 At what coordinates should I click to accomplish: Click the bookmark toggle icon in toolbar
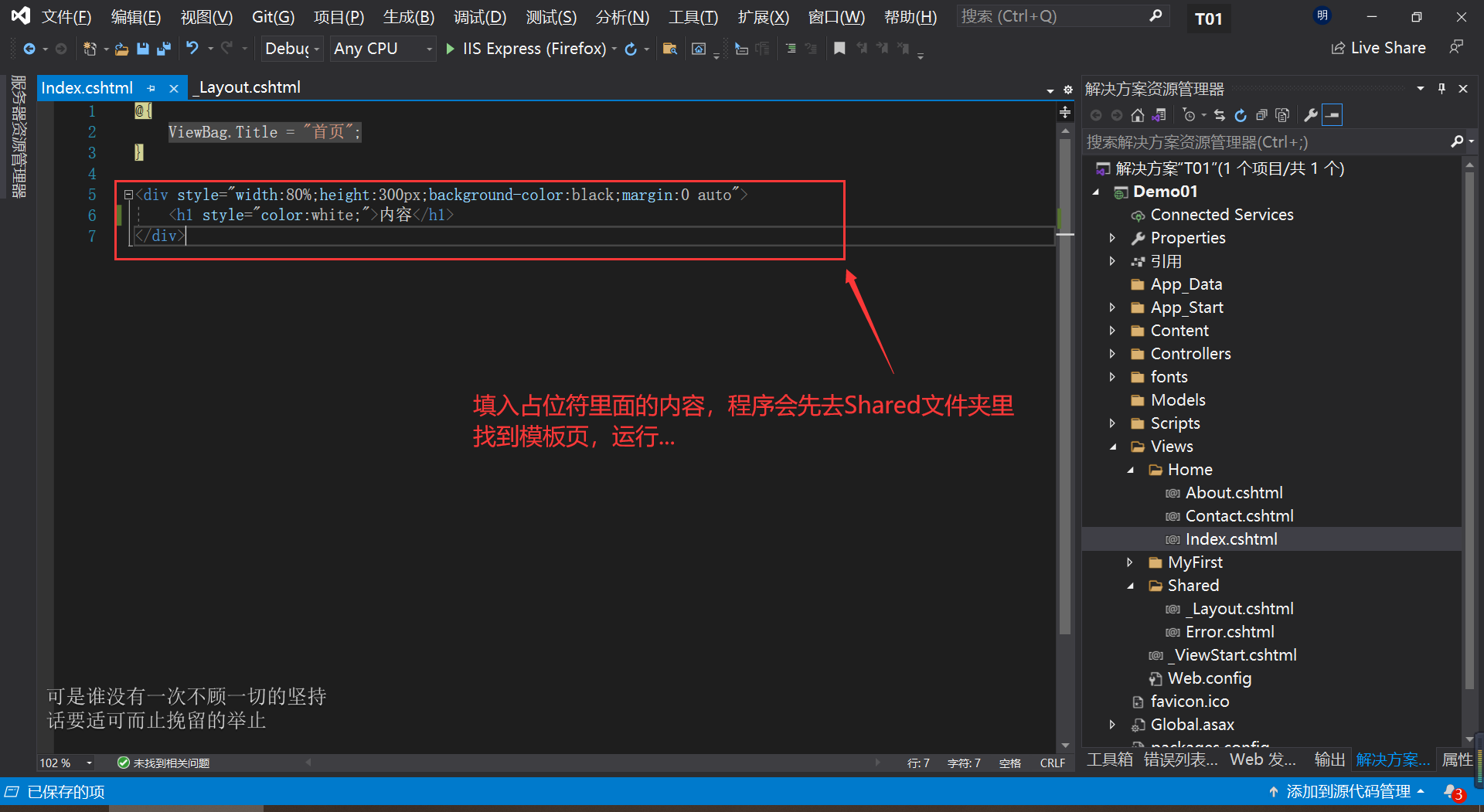coord(839,49)
